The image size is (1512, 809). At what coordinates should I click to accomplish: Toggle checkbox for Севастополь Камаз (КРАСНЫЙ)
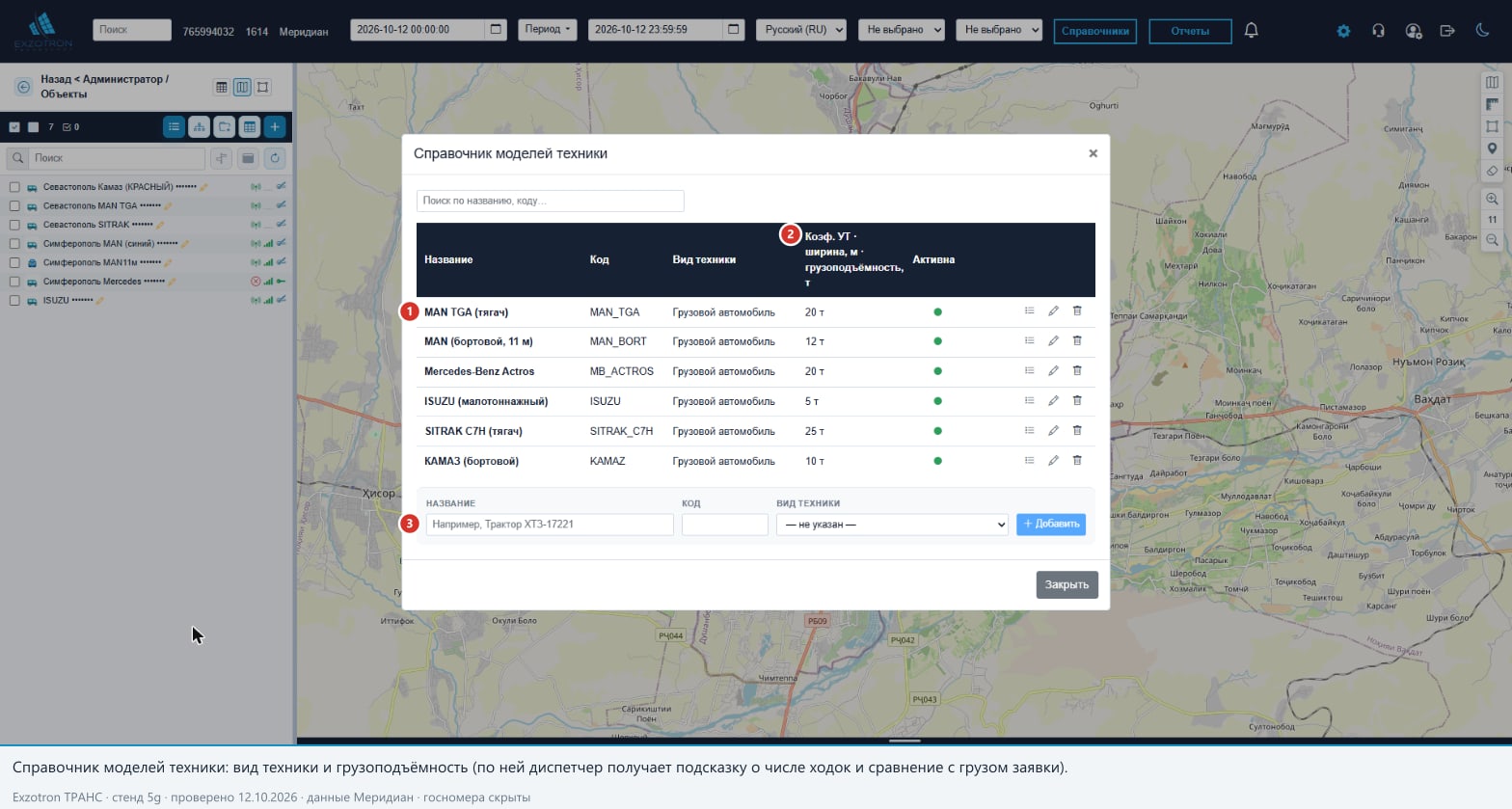(14, 187)
